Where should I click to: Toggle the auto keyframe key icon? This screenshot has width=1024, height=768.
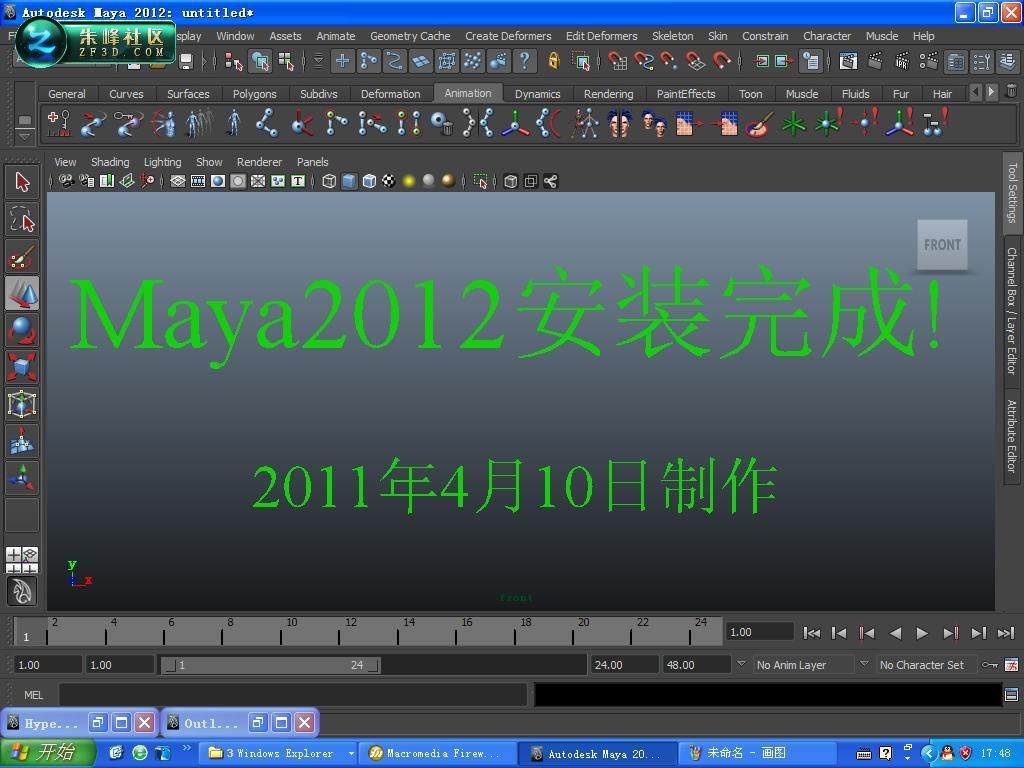pos(990,665)
